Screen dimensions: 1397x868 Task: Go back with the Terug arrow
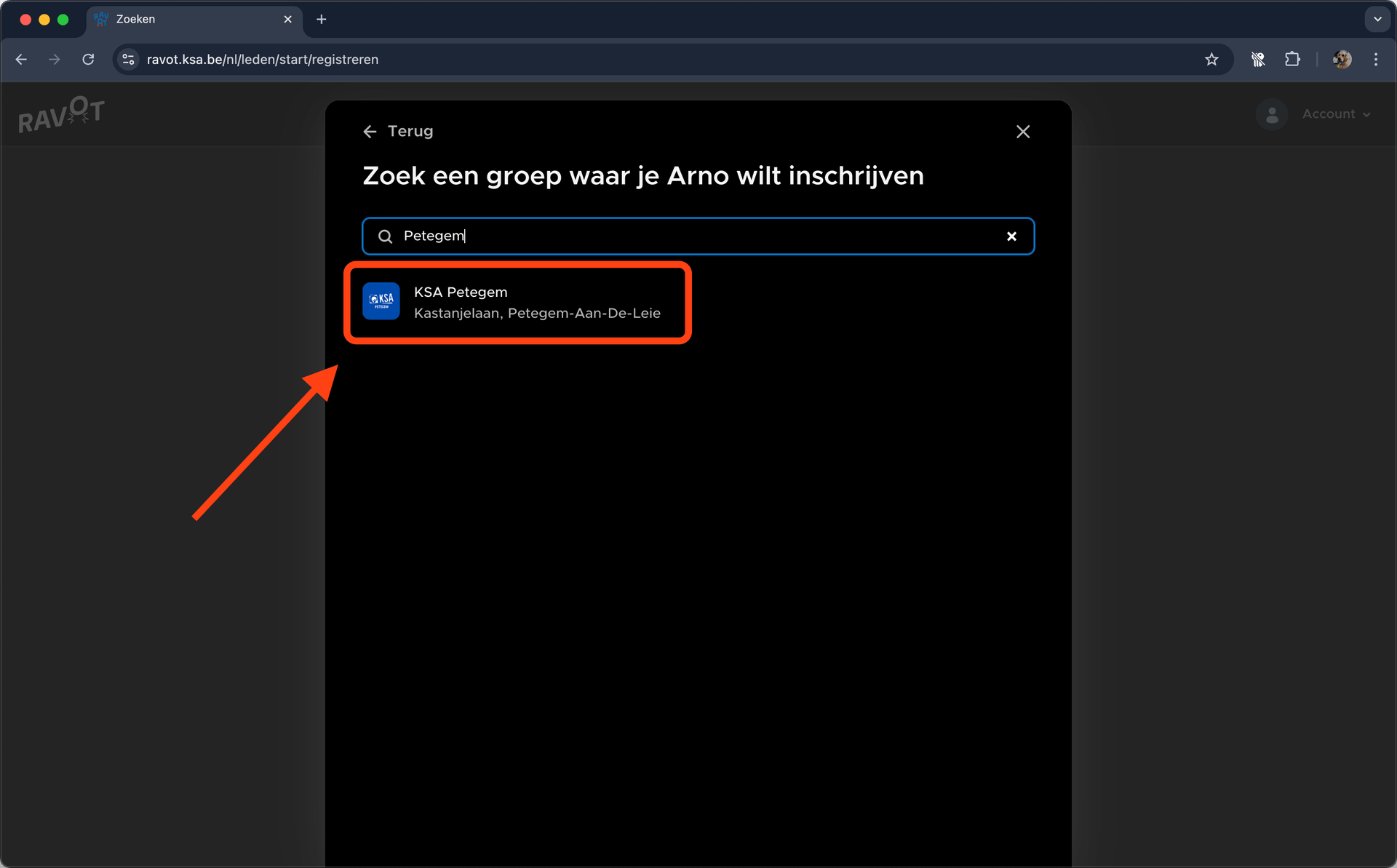(x=370, y=132)
